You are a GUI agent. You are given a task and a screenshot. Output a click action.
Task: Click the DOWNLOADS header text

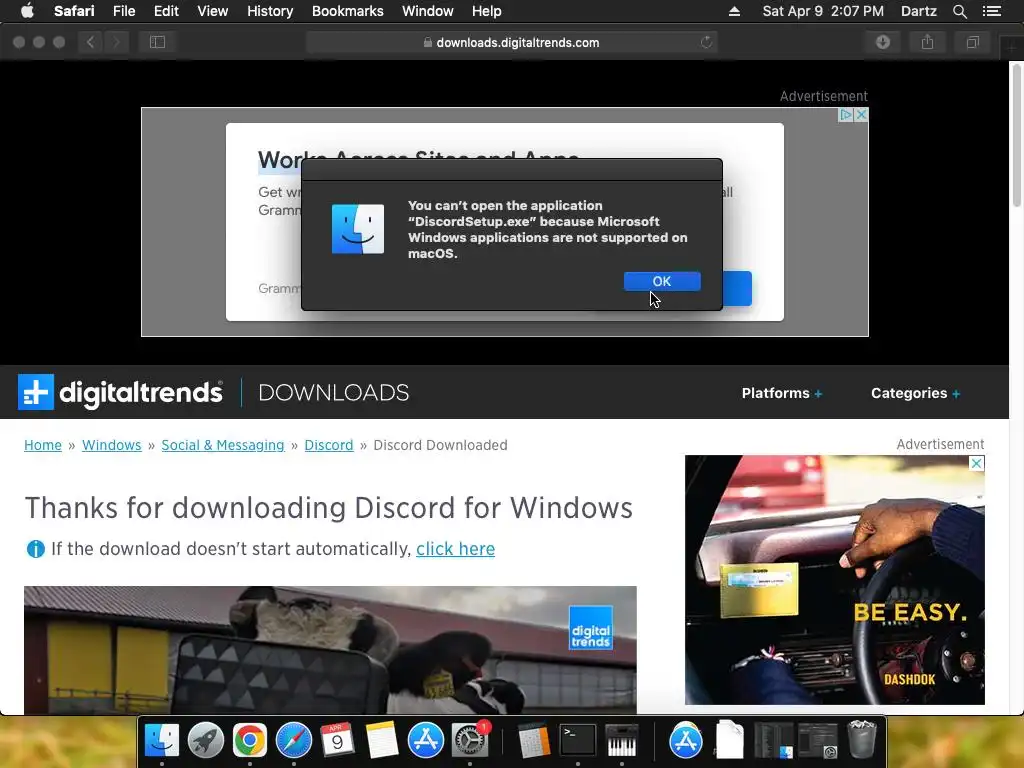click(x=334, y=392)
